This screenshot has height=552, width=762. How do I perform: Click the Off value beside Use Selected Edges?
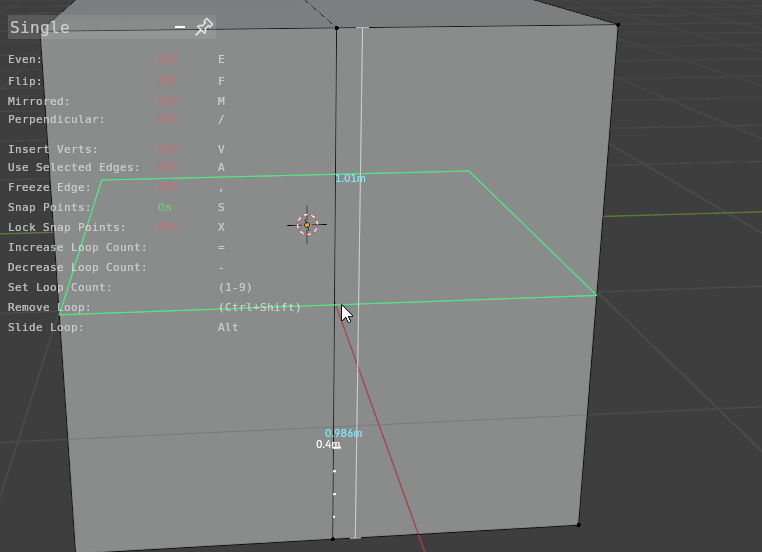(168, 167)
